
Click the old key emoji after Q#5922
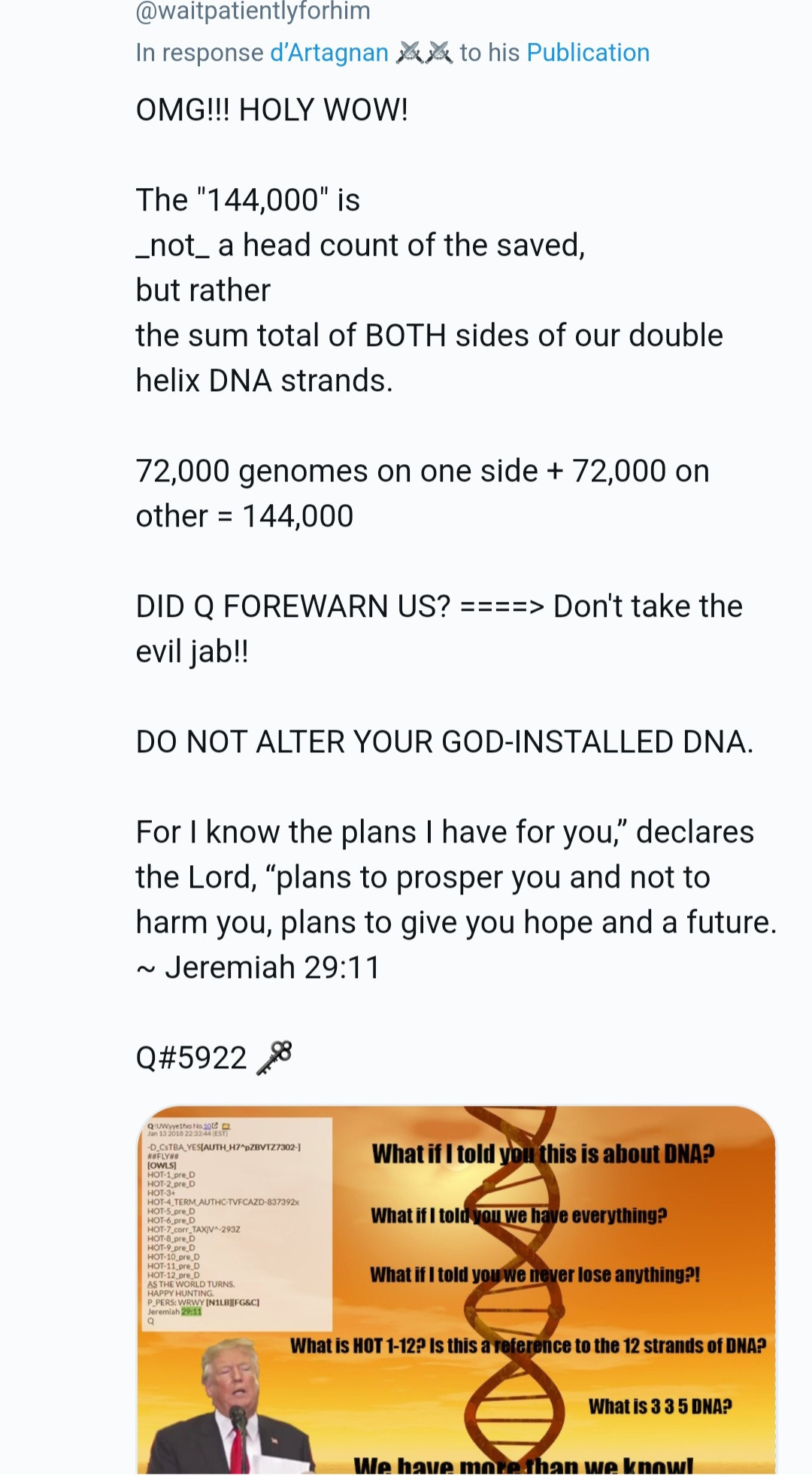click(274, 1057)
